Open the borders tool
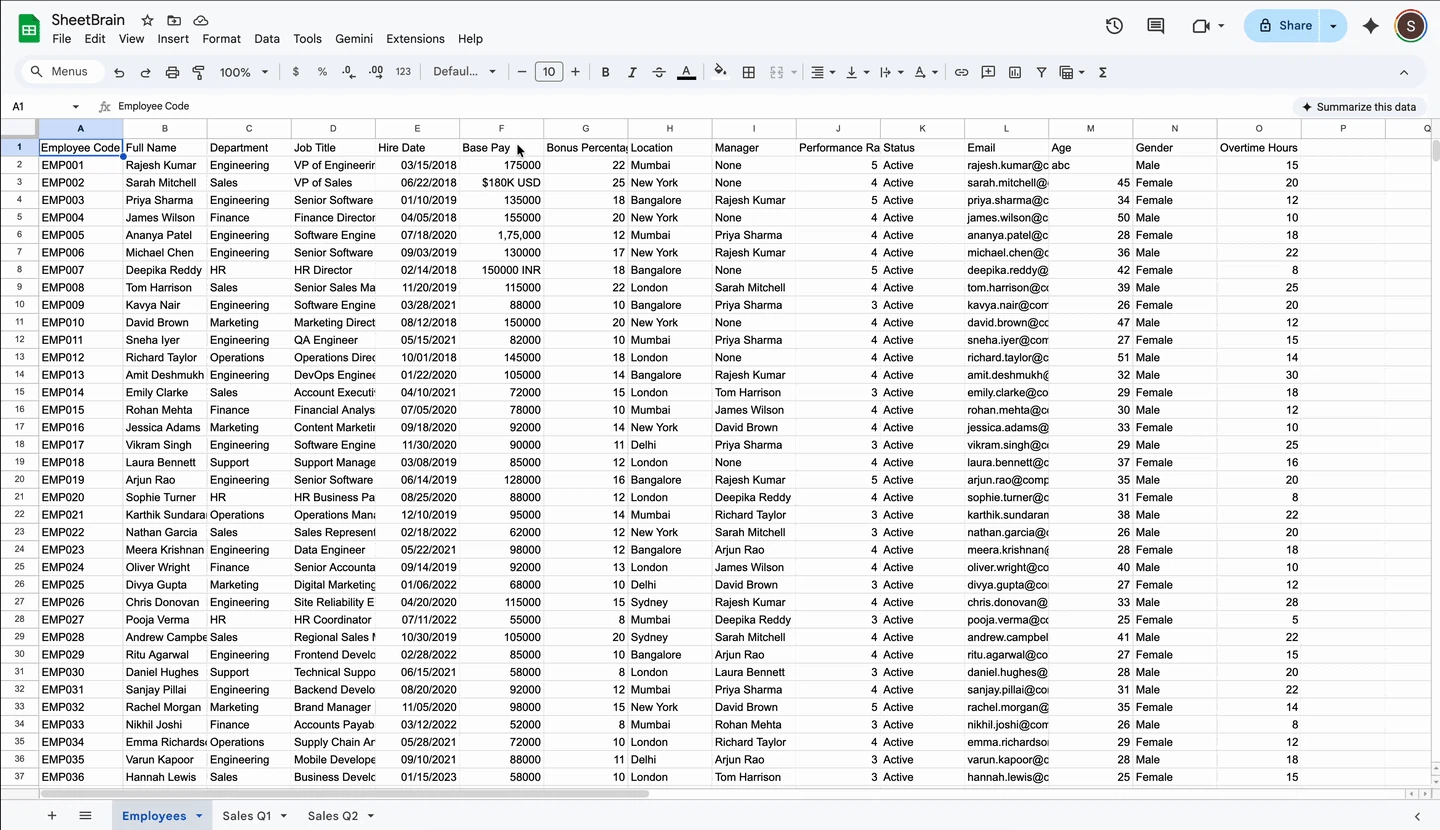Screen dimensions: 1440x830 click(748, 72)
